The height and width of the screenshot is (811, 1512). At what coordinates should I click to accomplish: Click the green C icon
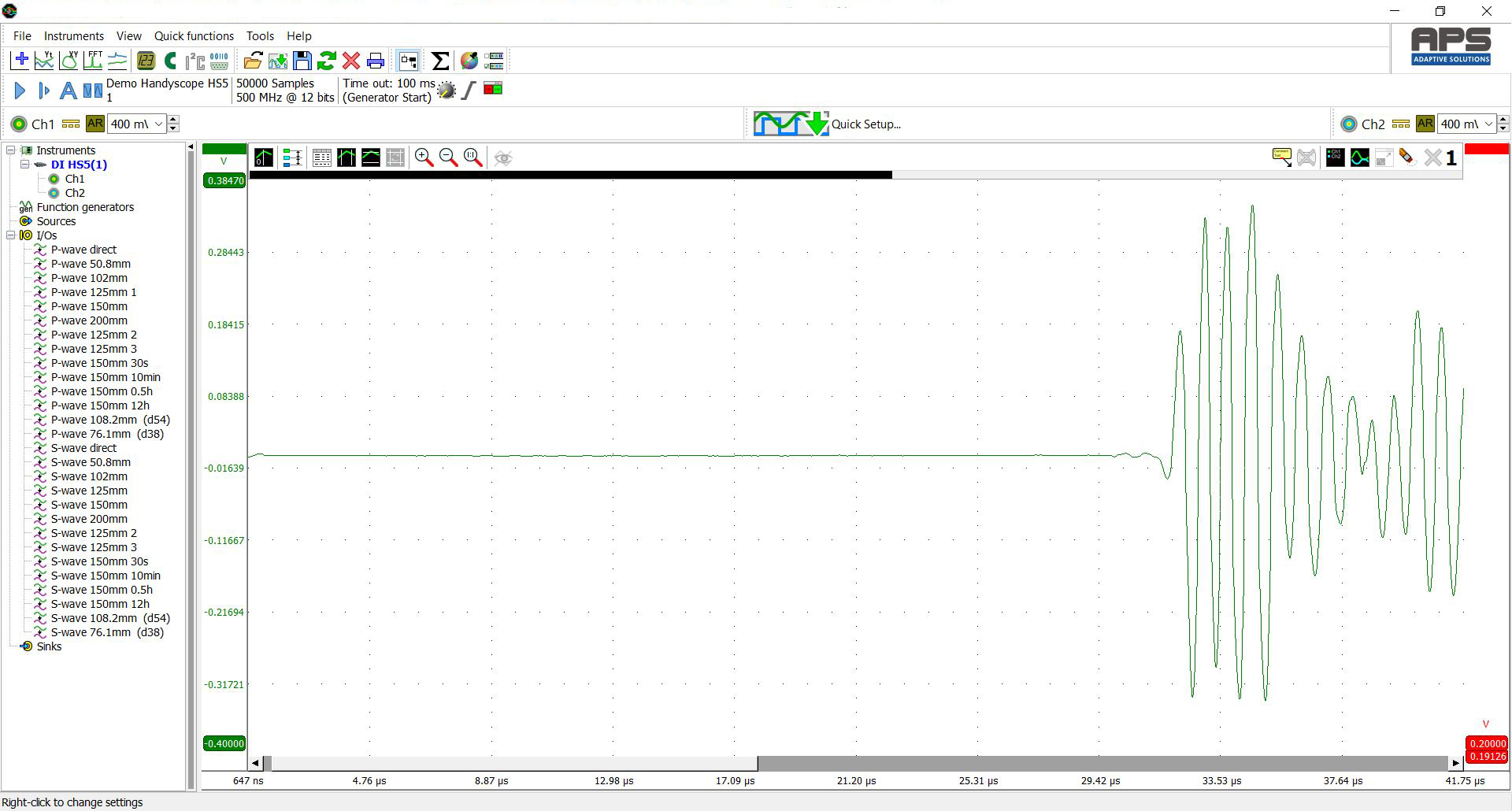coord(170,61)
